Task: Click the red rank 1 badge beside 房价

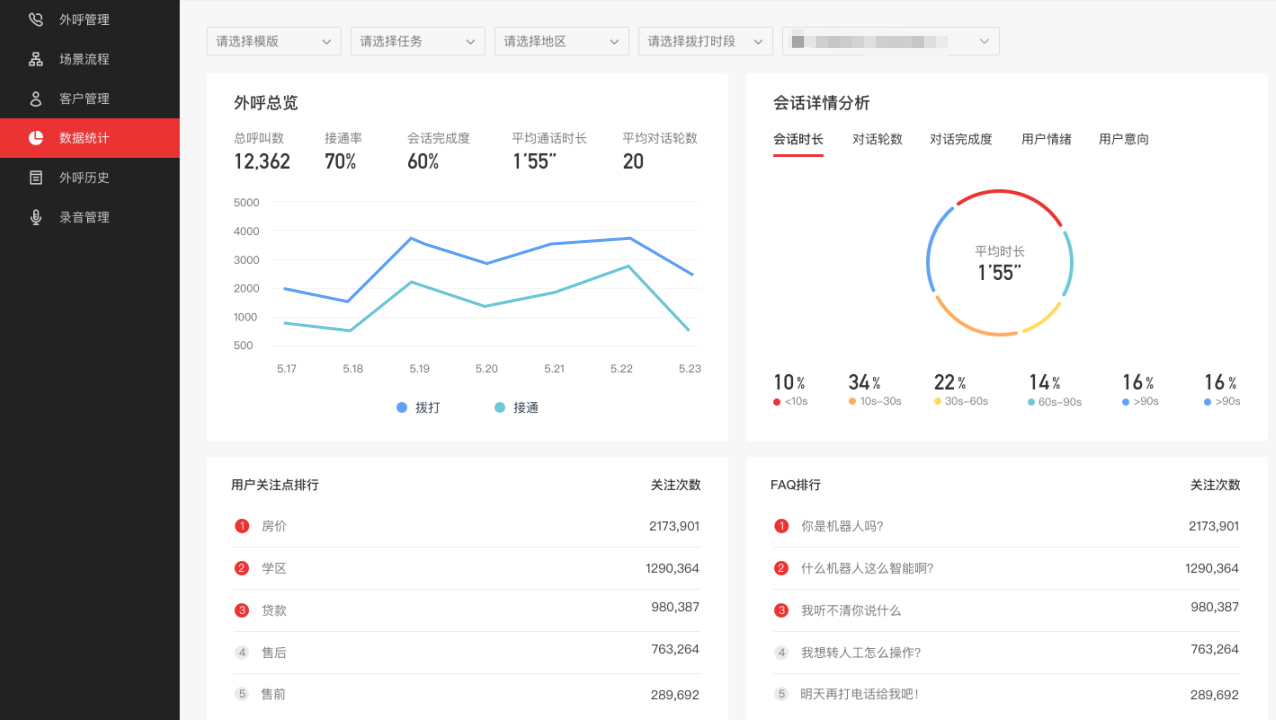Action: pos(242,526)
